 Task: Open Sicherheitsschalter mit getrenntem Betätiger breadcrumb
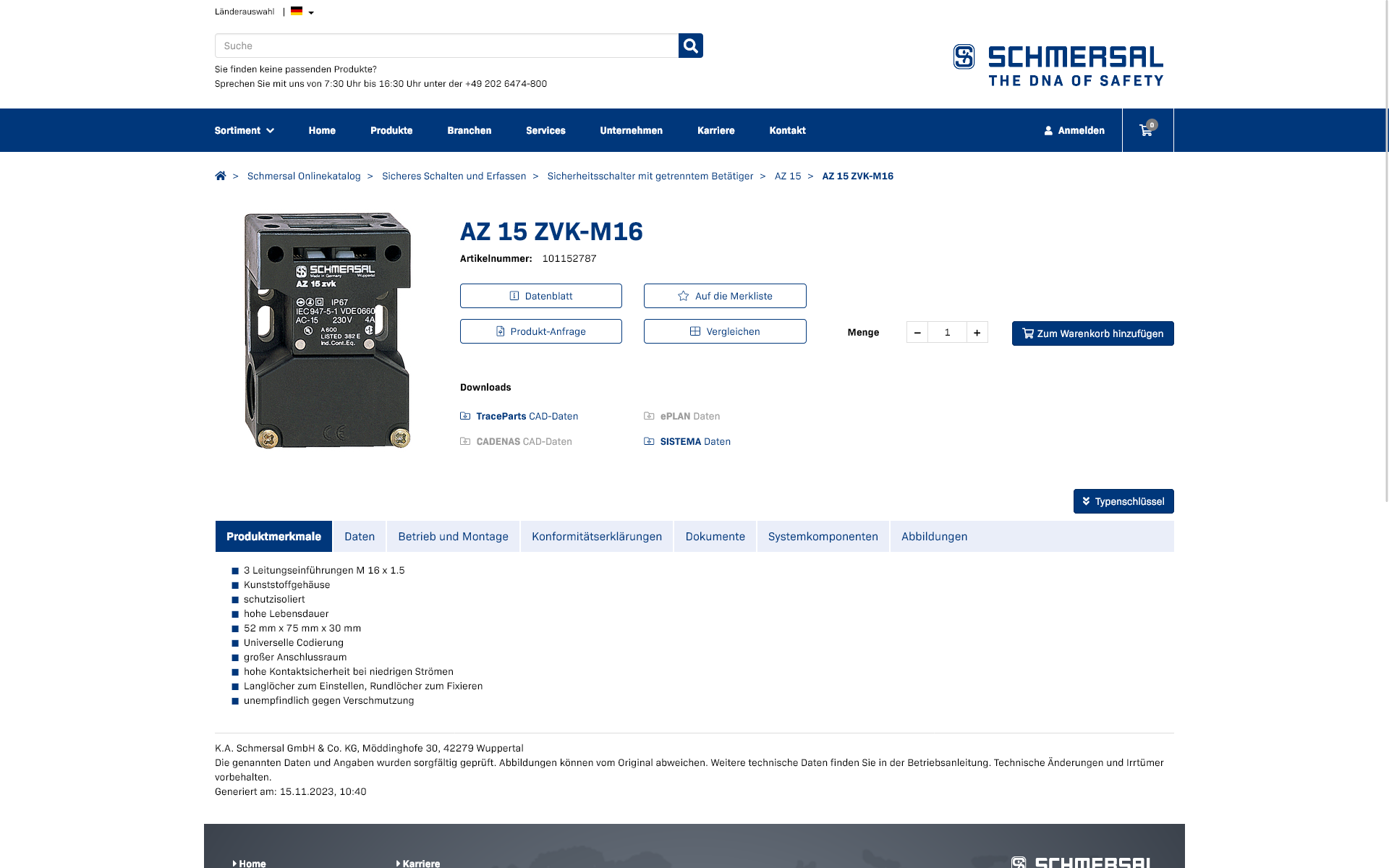(x=650, y=176)
